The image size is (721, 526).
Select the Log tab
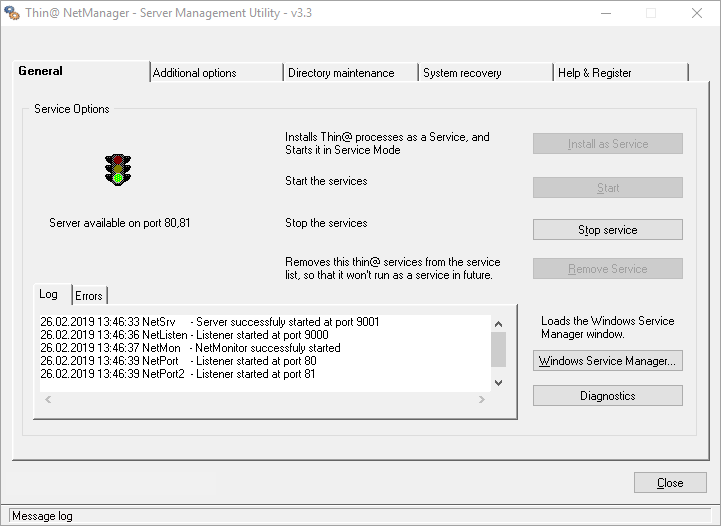click(x=52, y=294)
